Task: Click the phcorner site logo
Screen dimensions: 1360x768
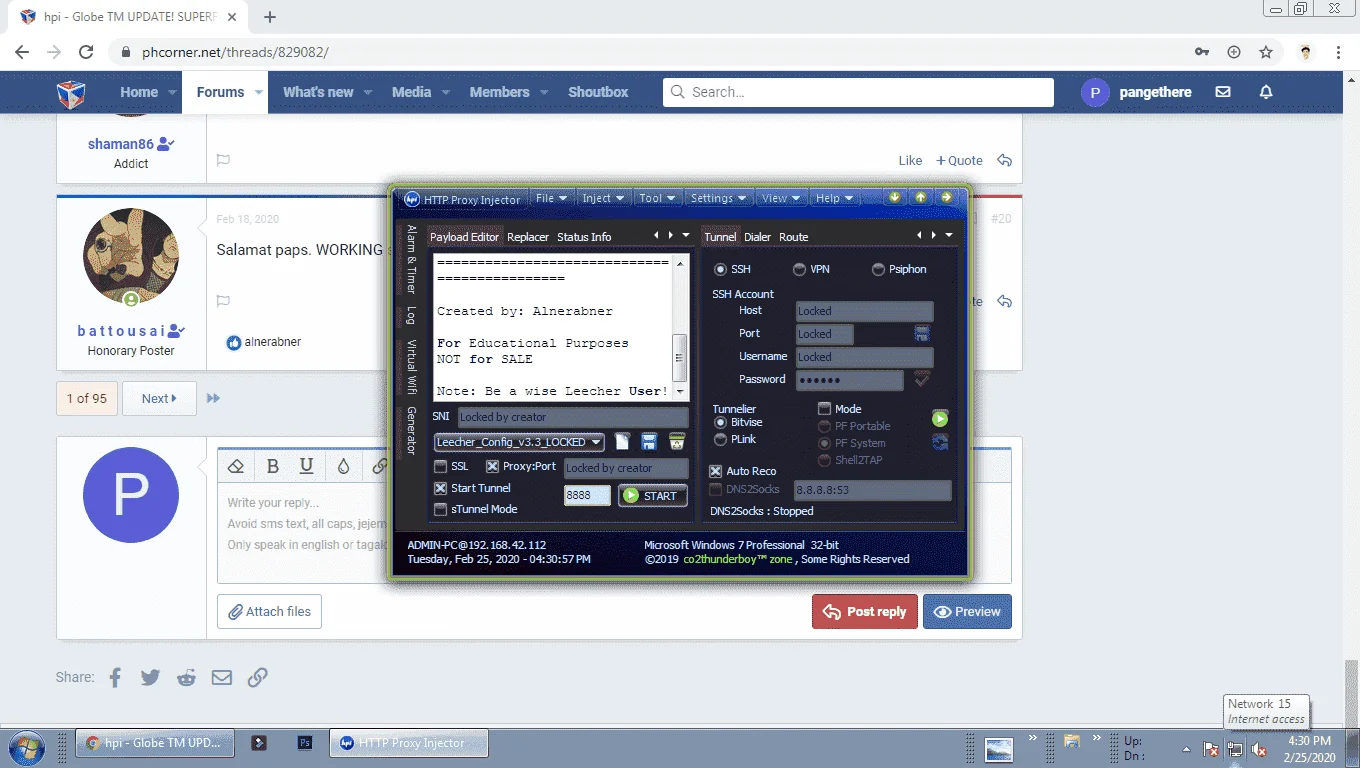Action: 71,93
